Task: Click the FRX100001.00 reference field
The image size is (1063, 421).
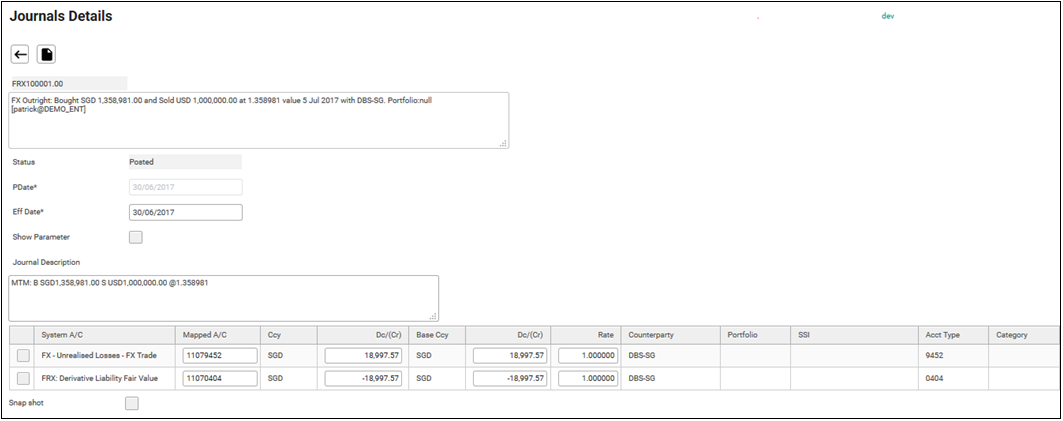Action: click(x=68, y=84)
